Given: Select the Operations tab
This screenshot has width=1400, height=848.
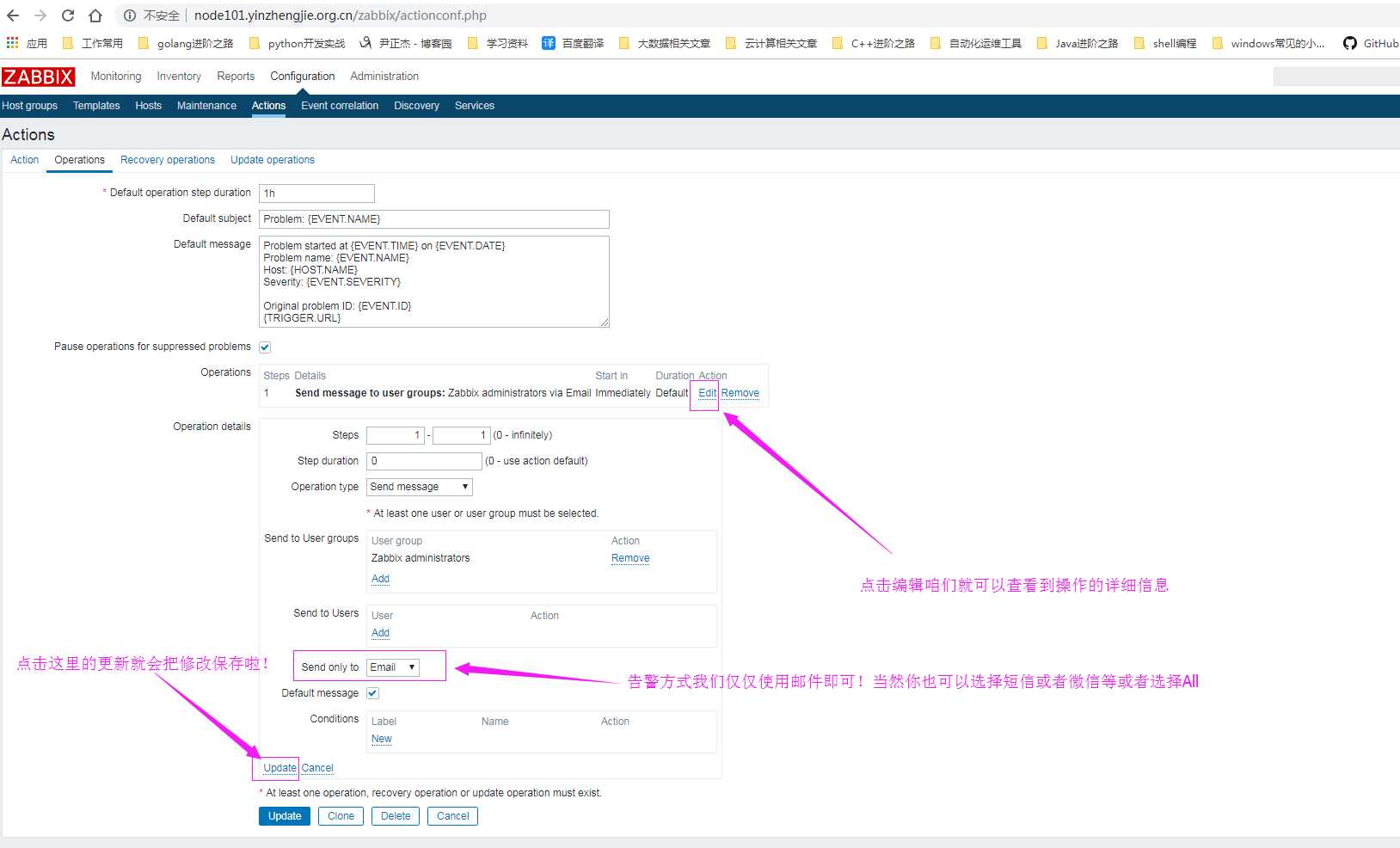Looking at the screenshot, I should tap(79, 160).
